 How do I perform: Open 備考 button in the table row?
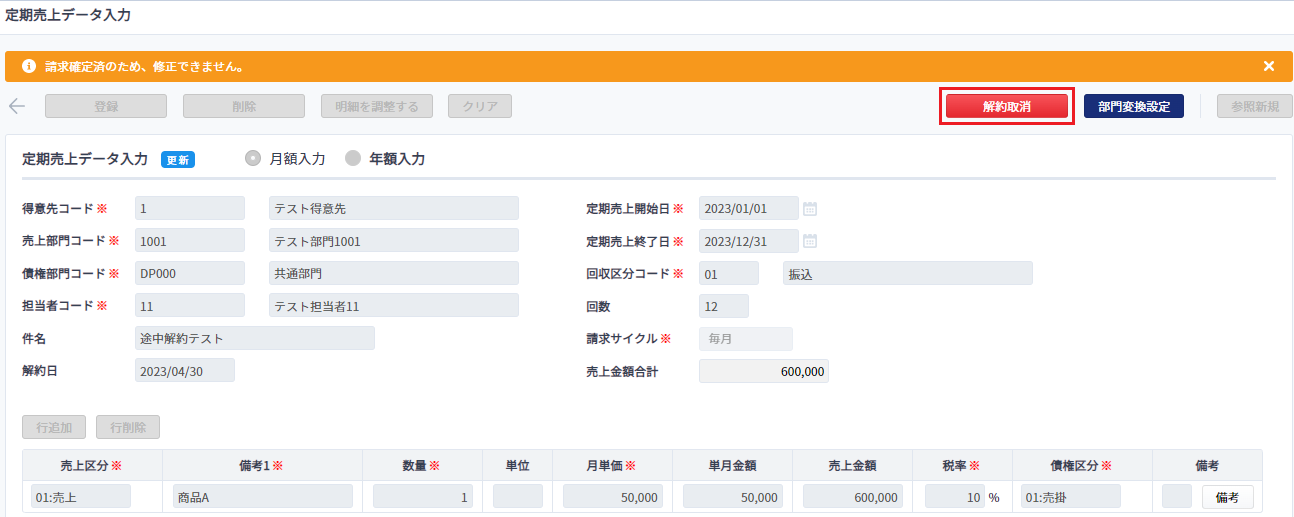pos(1227,497)
